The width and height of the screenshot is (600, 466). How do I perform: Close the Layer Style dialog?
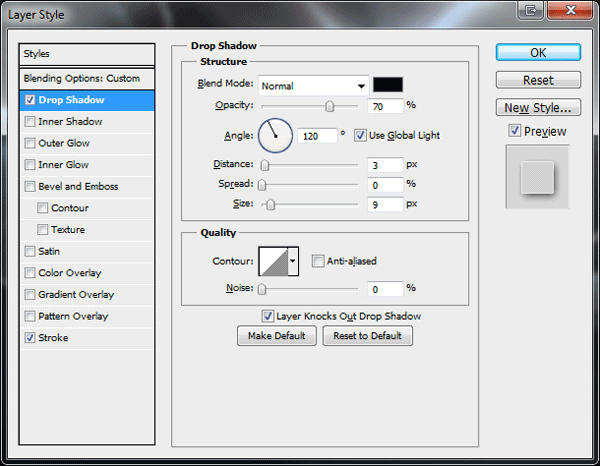click(570, 10)
